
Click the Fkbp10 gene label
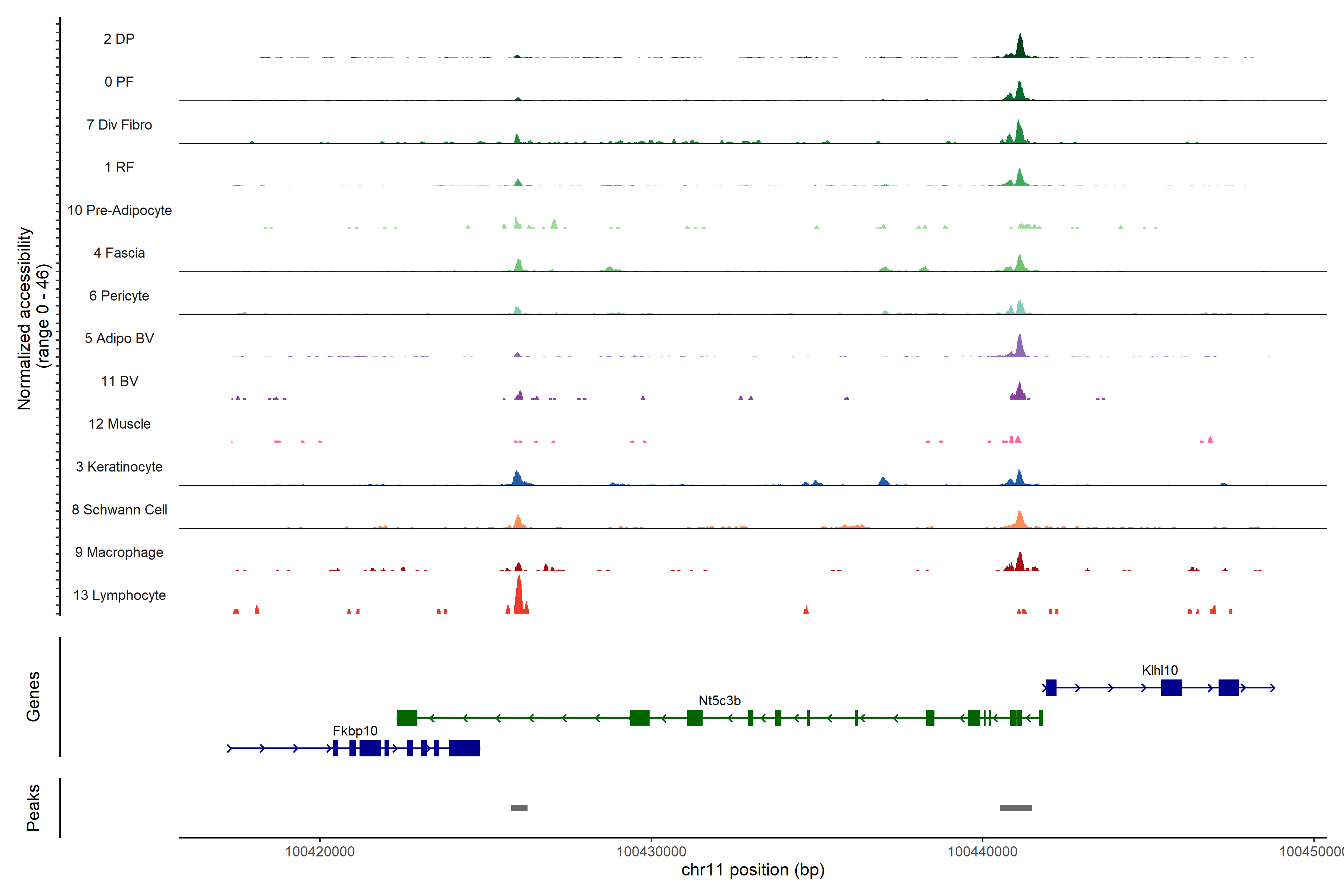tap(355, 731)
